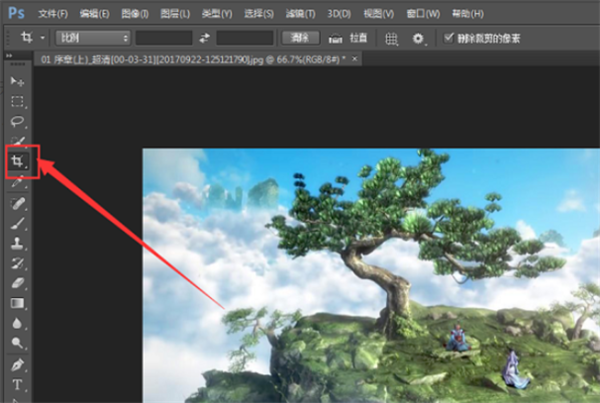Open the 比例 crop ratio dropdown
This screenshot has width=600, height=403.
[95, 37]
